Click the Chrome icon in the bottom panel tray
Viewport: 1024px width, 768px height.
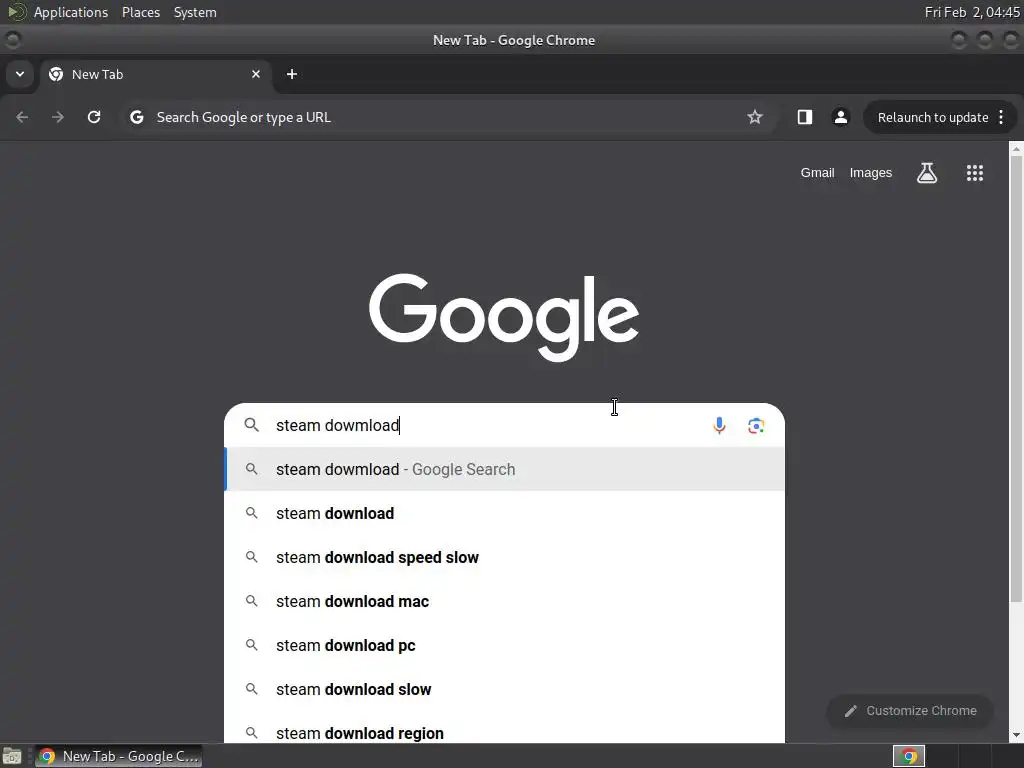(909, 756)
